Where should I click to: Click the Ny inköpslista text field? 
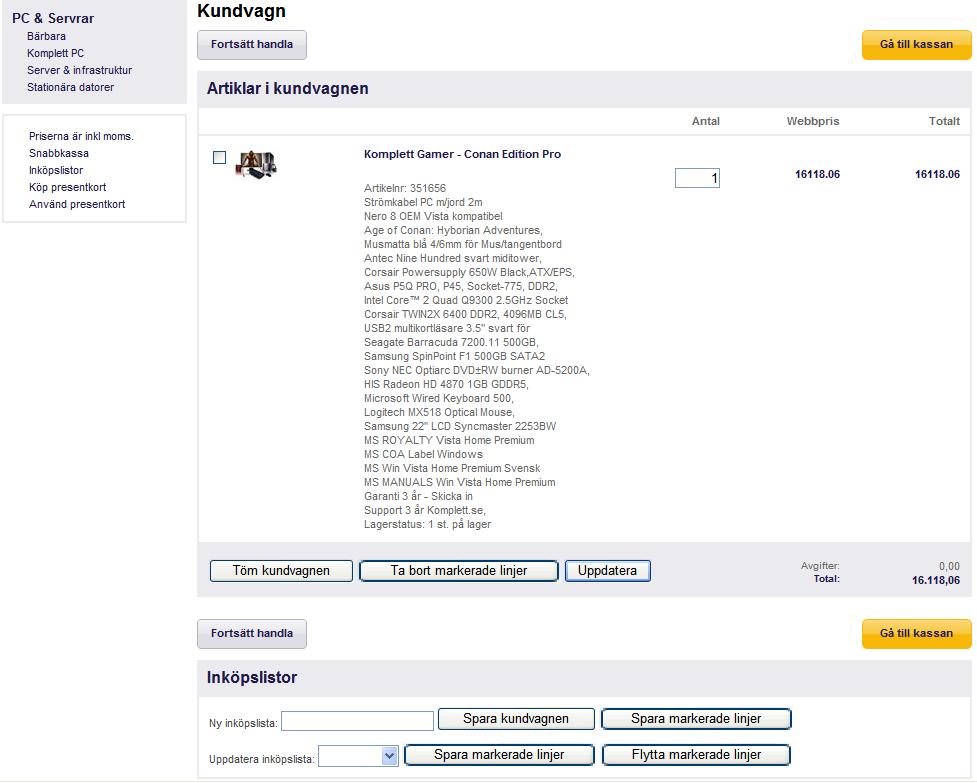click(x=358, y=721)
